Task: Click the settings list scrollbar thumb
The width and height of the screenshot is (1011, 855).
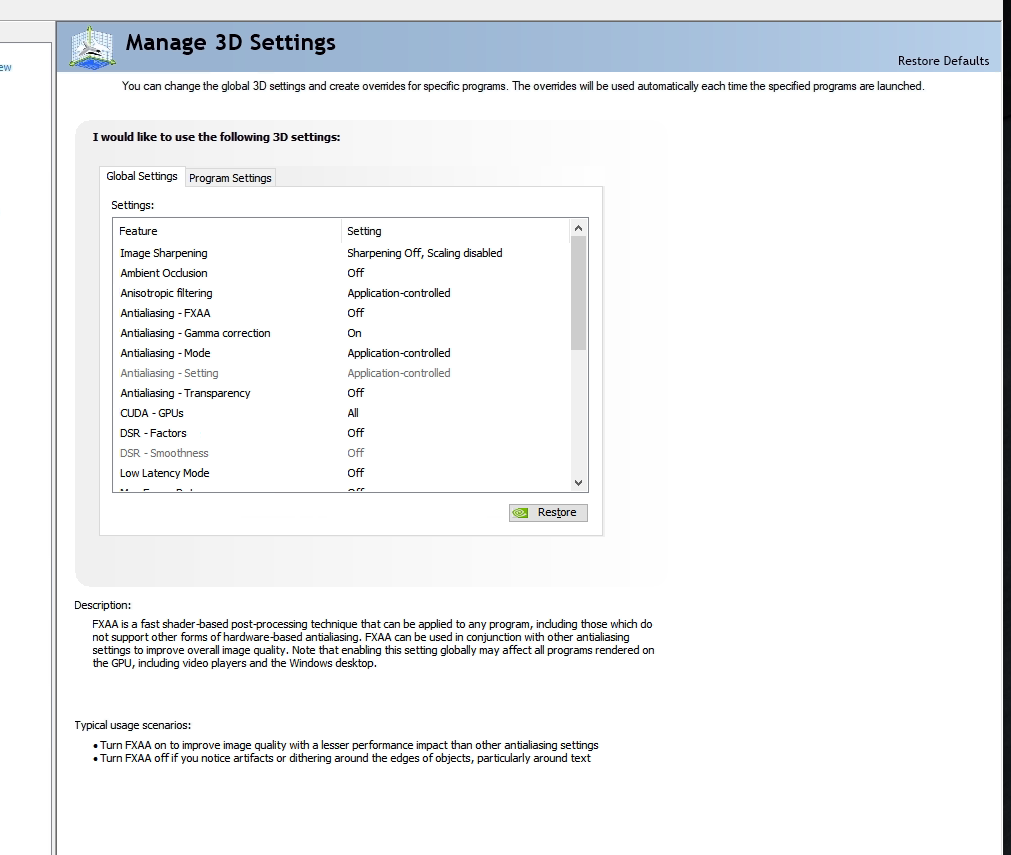Action: [x=578, y=293]
